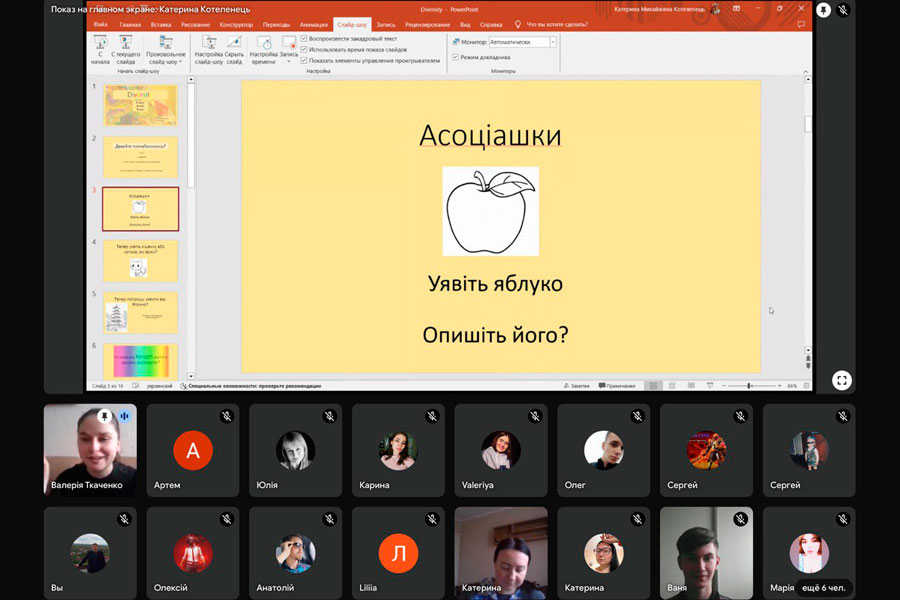This screenshot has height=600, width=900.
Task: Click the pin icon on Валерія Ткаченко tile
Action: point(104,416)
